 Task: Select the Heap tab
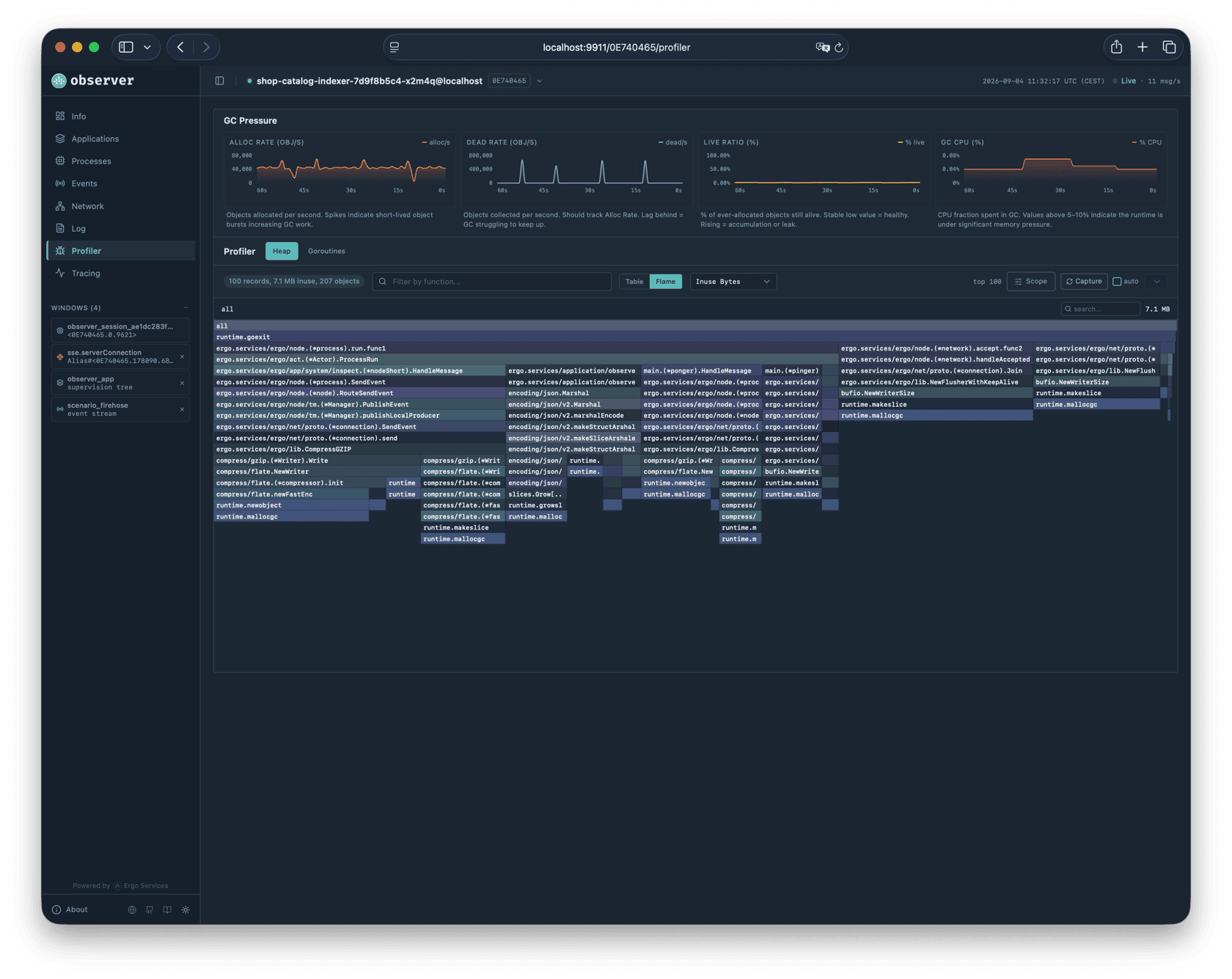point(282,251)
